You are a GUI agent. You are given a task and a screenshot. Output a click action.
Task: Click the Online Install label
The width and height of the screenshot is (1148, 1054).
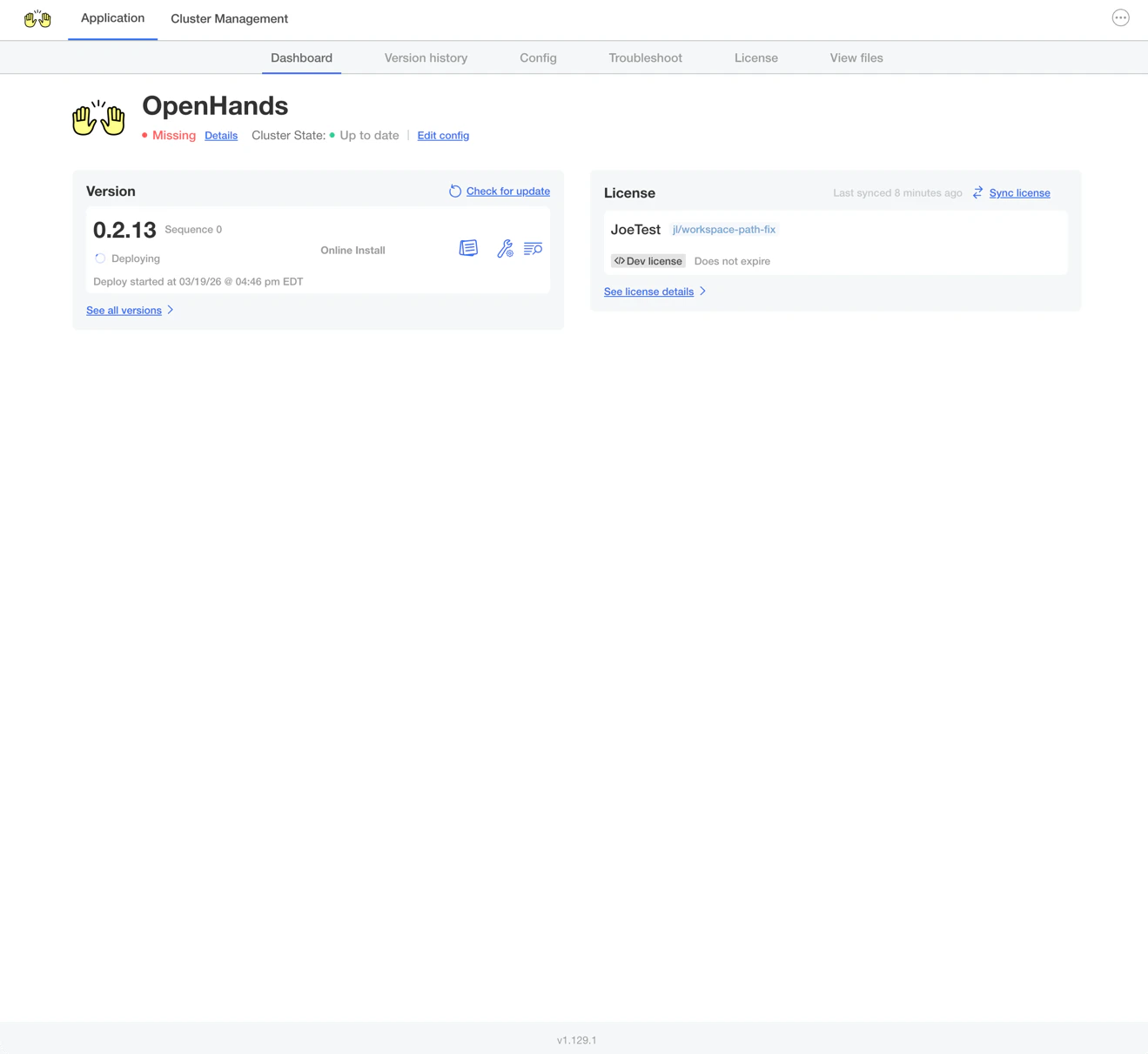coord(352,251)
